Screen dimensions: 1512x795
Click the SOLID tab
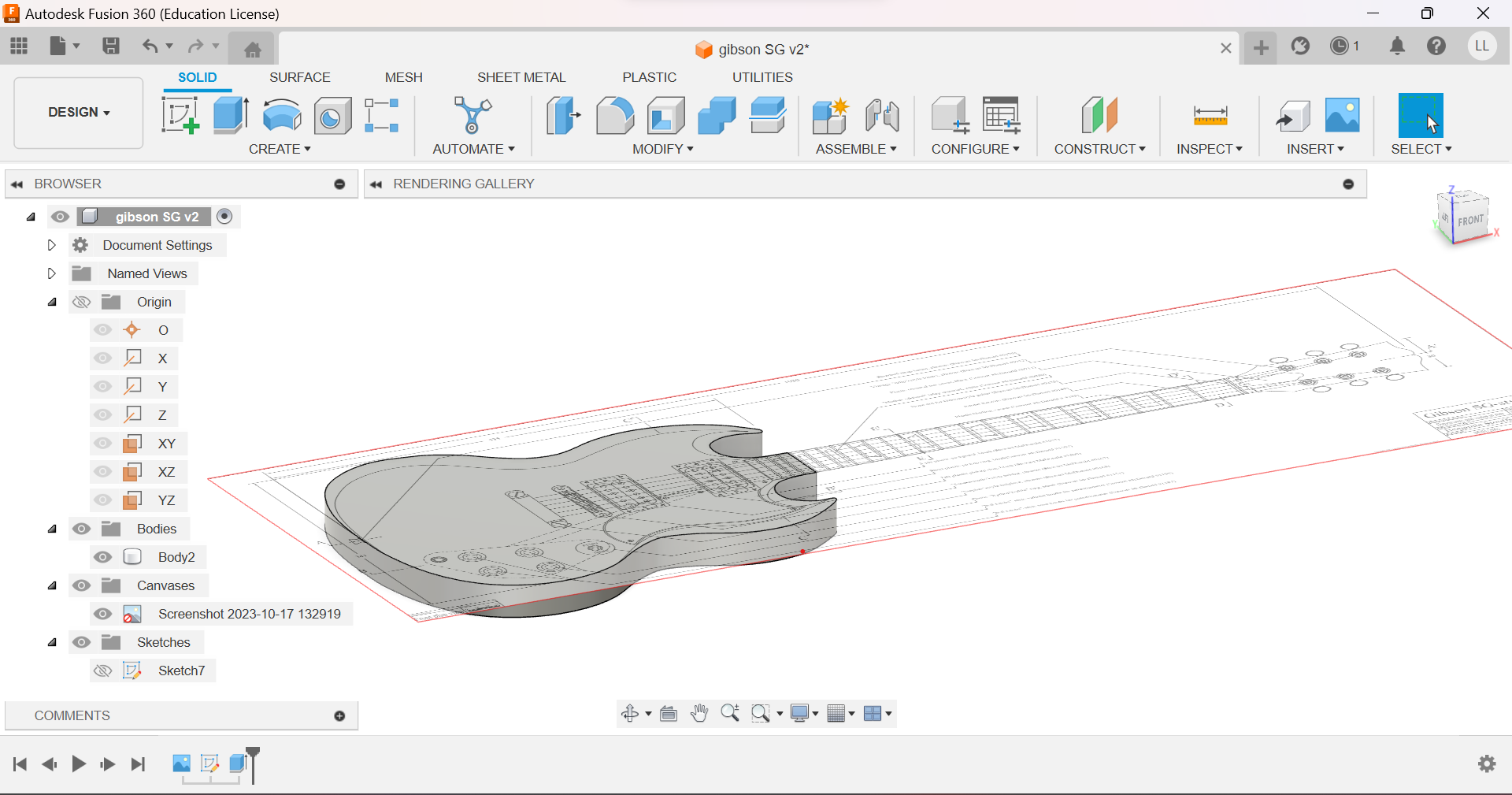[x=198, y=77]
